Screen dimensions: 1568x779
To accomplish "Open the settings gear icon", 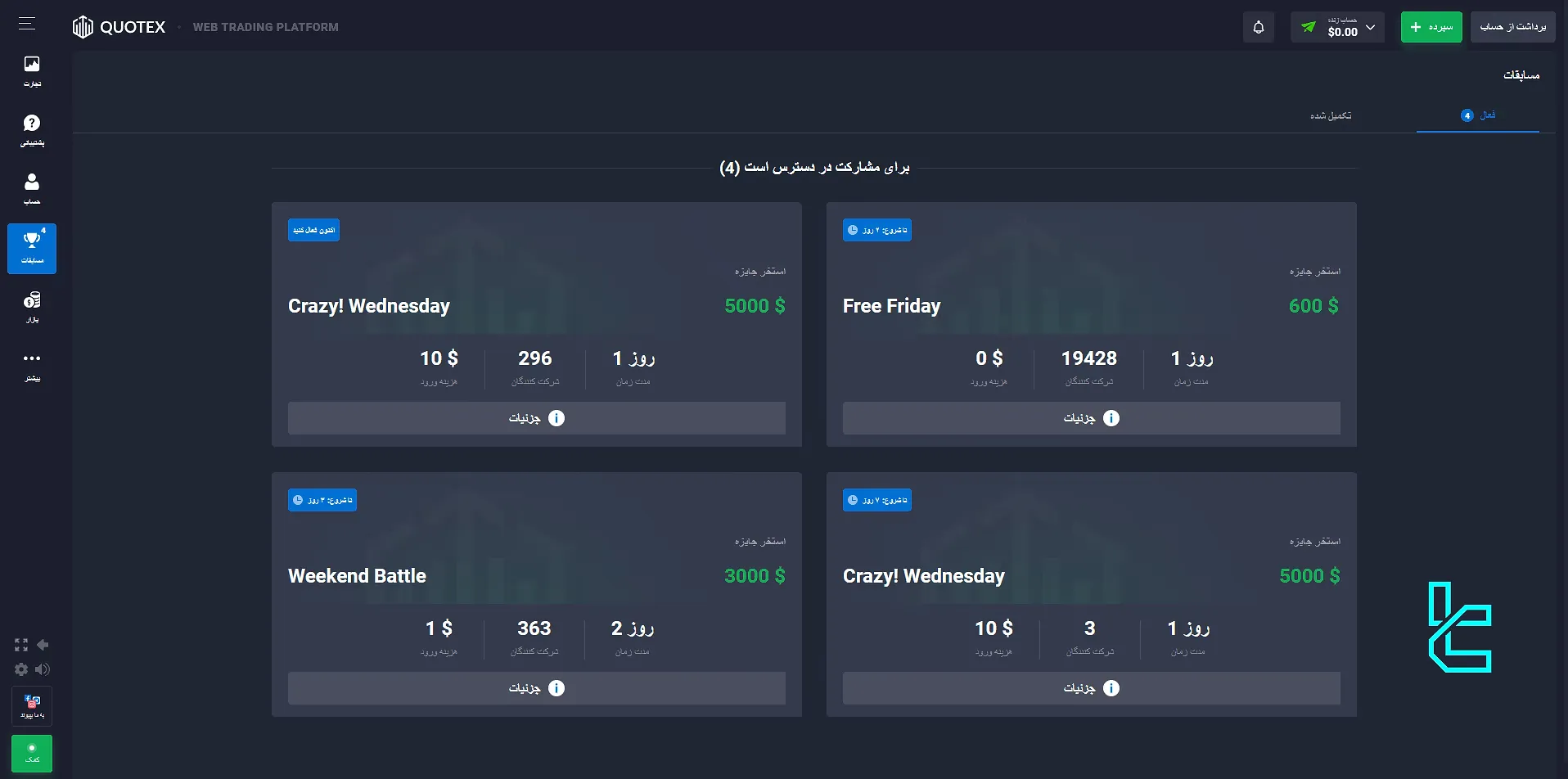I will (x=21, y=669).
